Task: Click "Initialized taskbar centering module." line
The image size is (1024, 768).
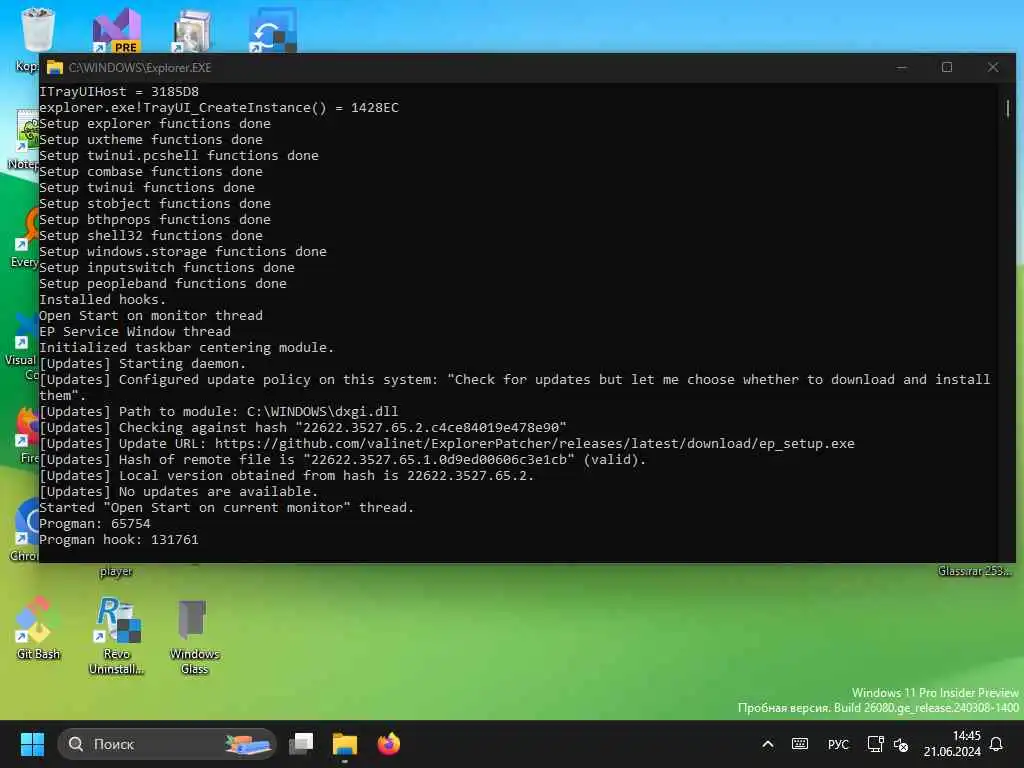Action: (187, 347)
